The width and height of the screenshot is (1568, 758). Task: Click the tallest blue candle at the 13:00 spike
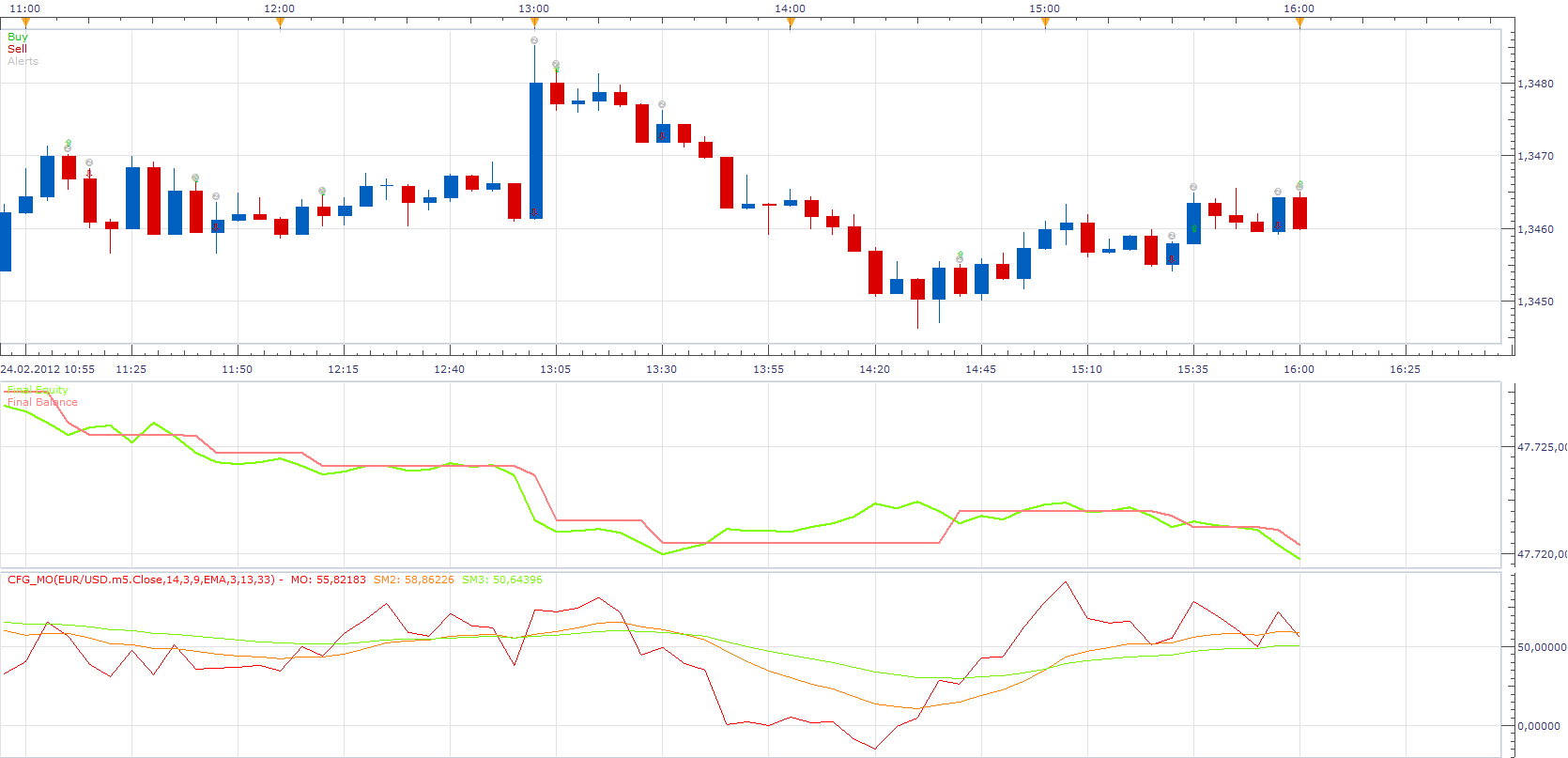click(536, 150)
